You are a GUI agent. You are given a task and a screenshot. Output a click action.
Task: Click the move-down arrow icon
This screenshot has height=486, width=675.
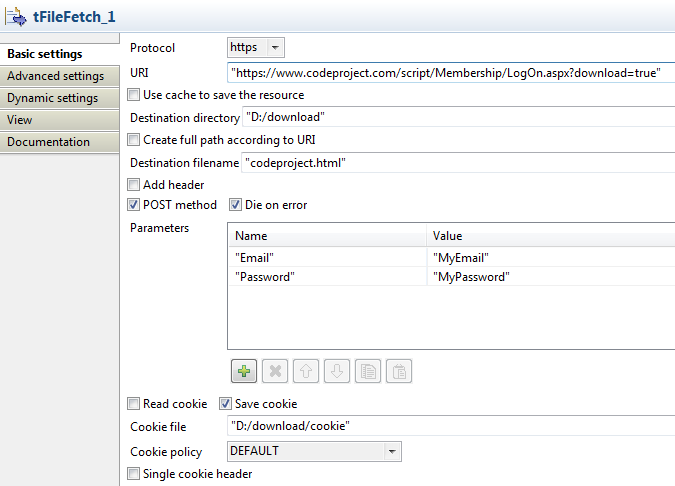[x=338, y=371]
